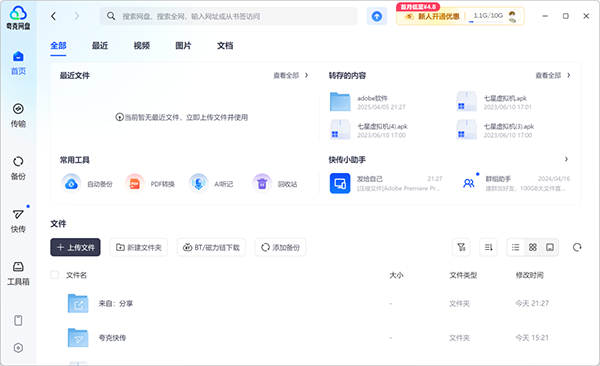Open the 快传 quick transfer sidebar icon
600x366 pixels.
tap(18, 221)
